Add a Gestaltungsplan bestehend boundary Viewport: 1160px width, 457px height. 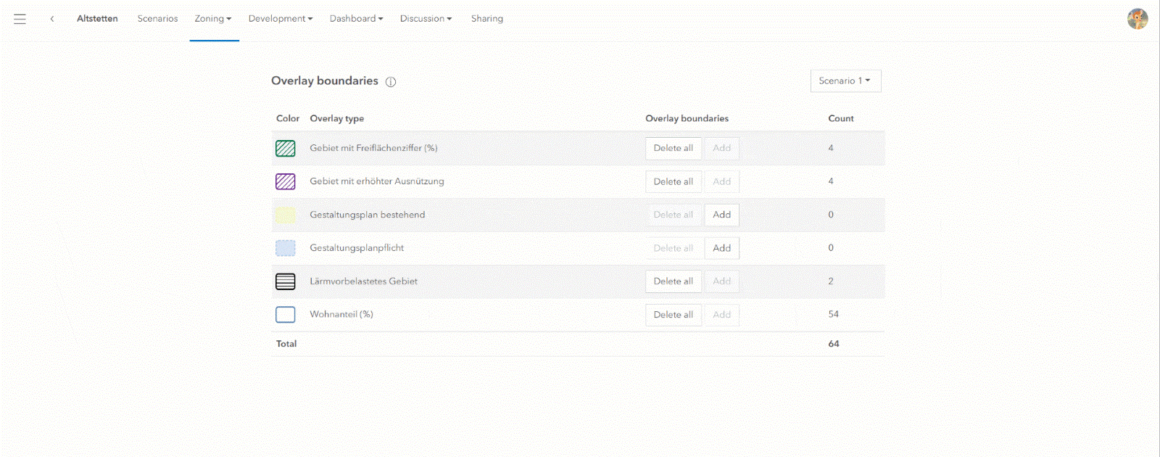(721, 214)
